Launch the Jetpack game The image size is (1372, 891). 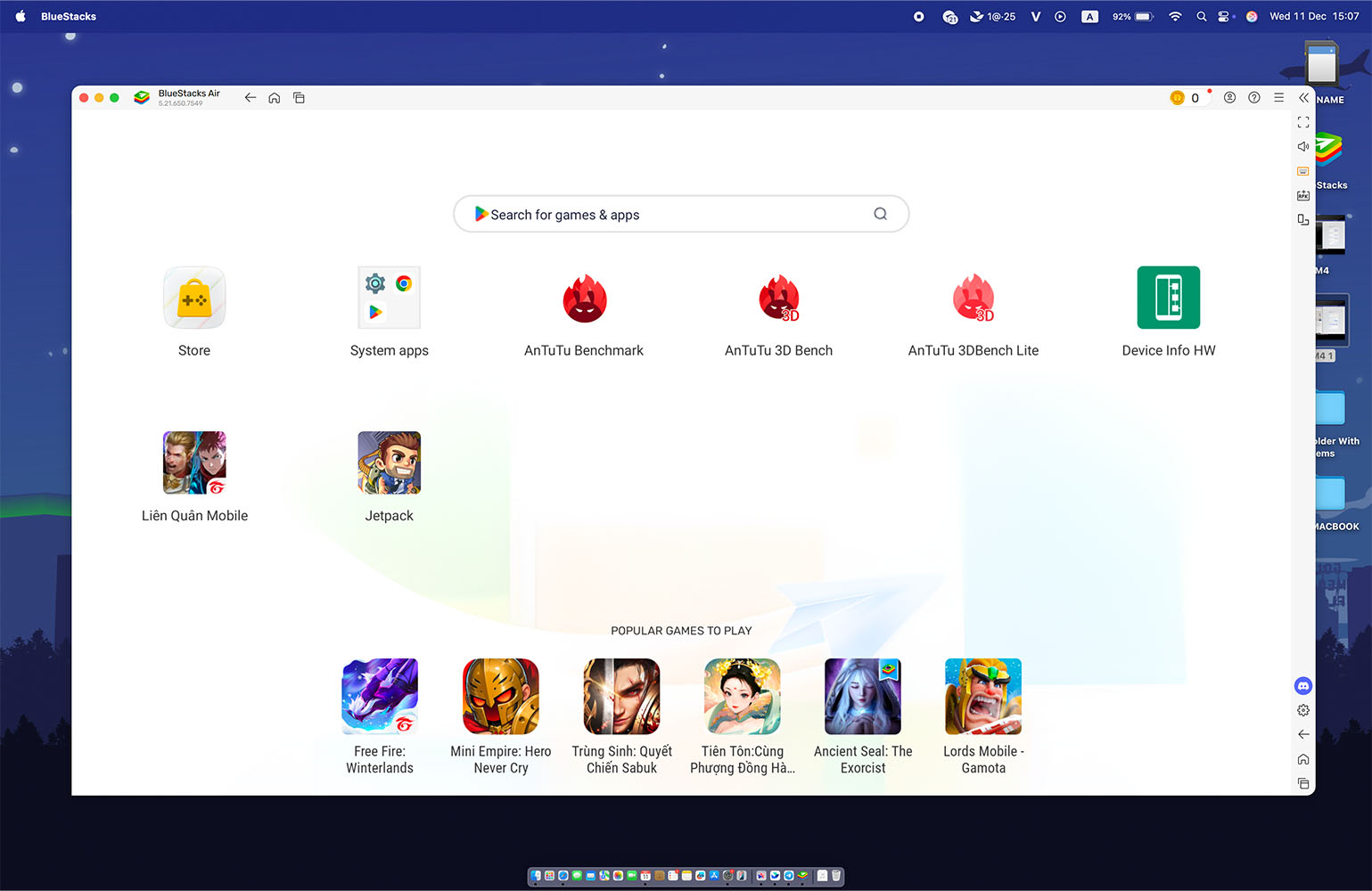[389, 462]
